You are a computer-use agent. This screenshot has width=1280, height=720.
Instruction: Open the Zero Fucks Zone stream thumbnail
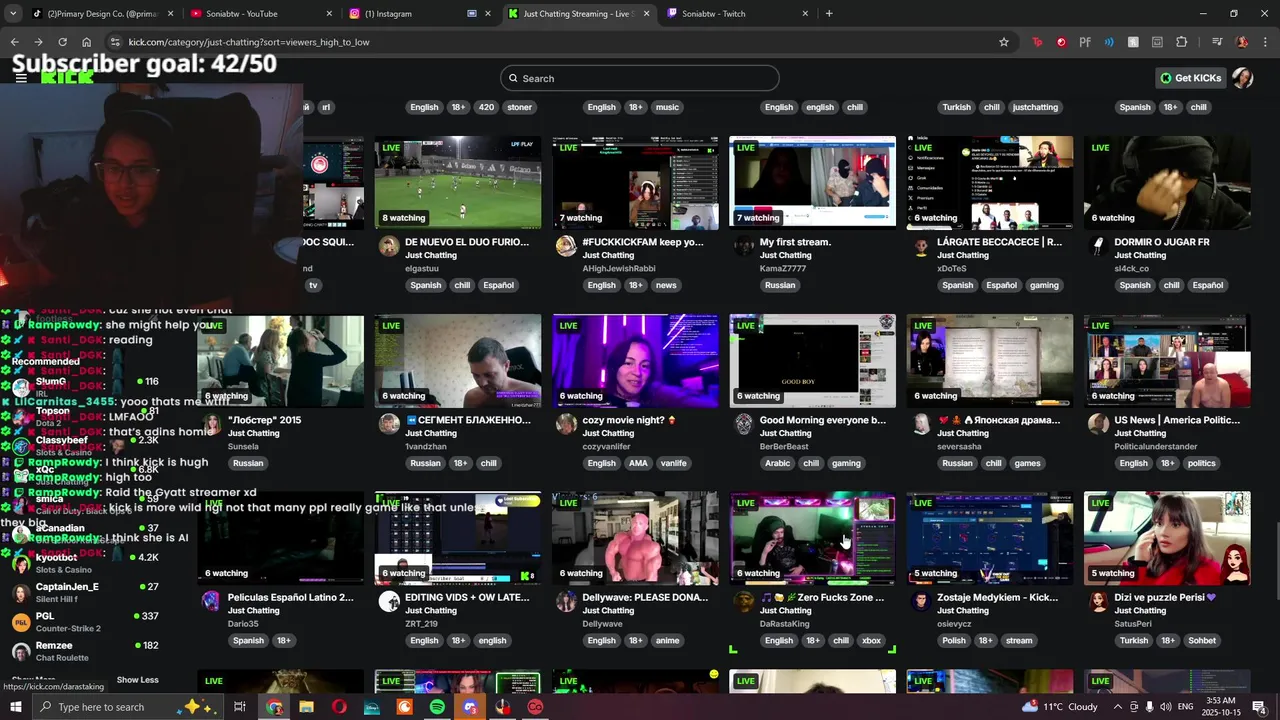pos(812,538)
